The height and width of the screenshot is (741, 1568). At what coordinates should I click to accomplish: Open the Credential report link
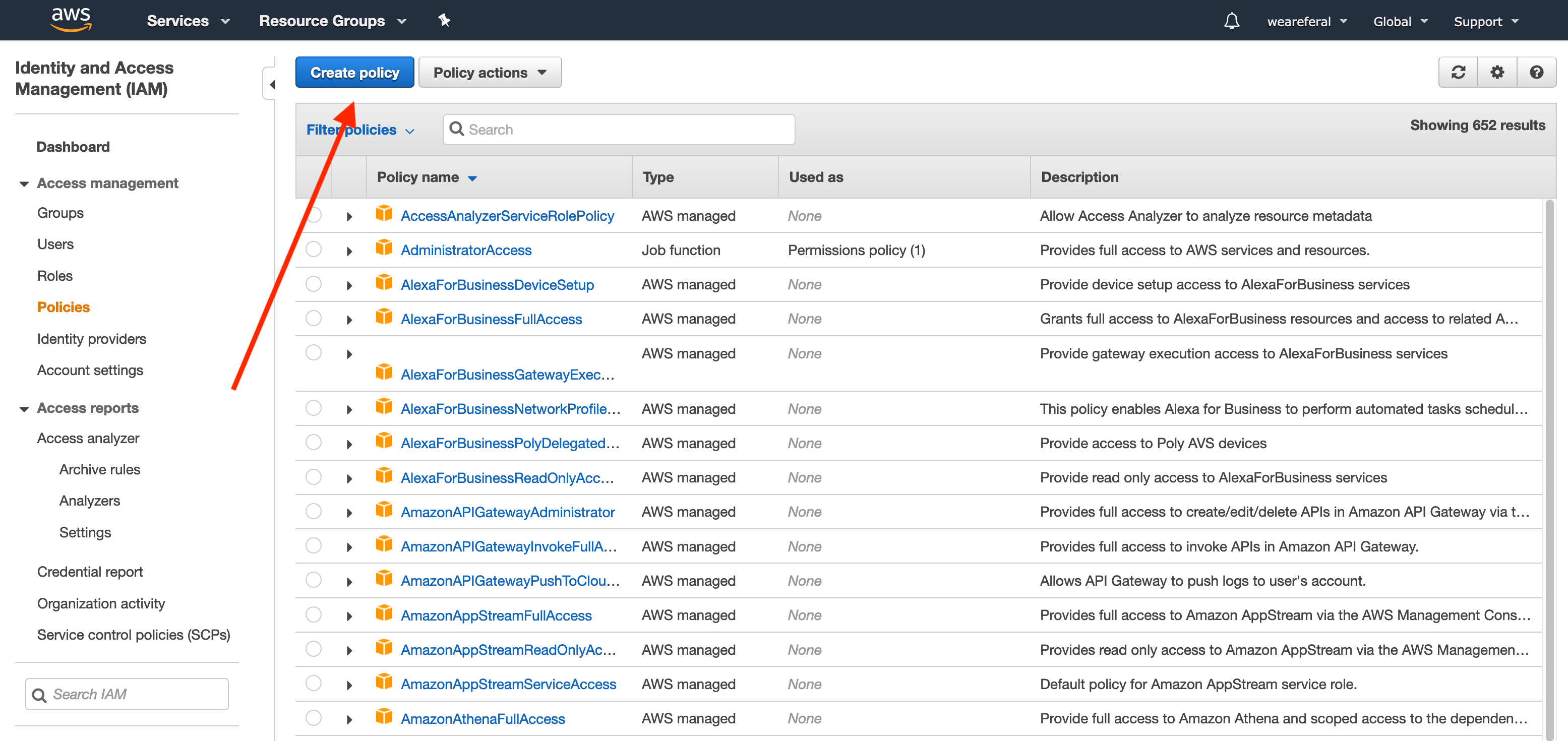[x=90, y=572]
